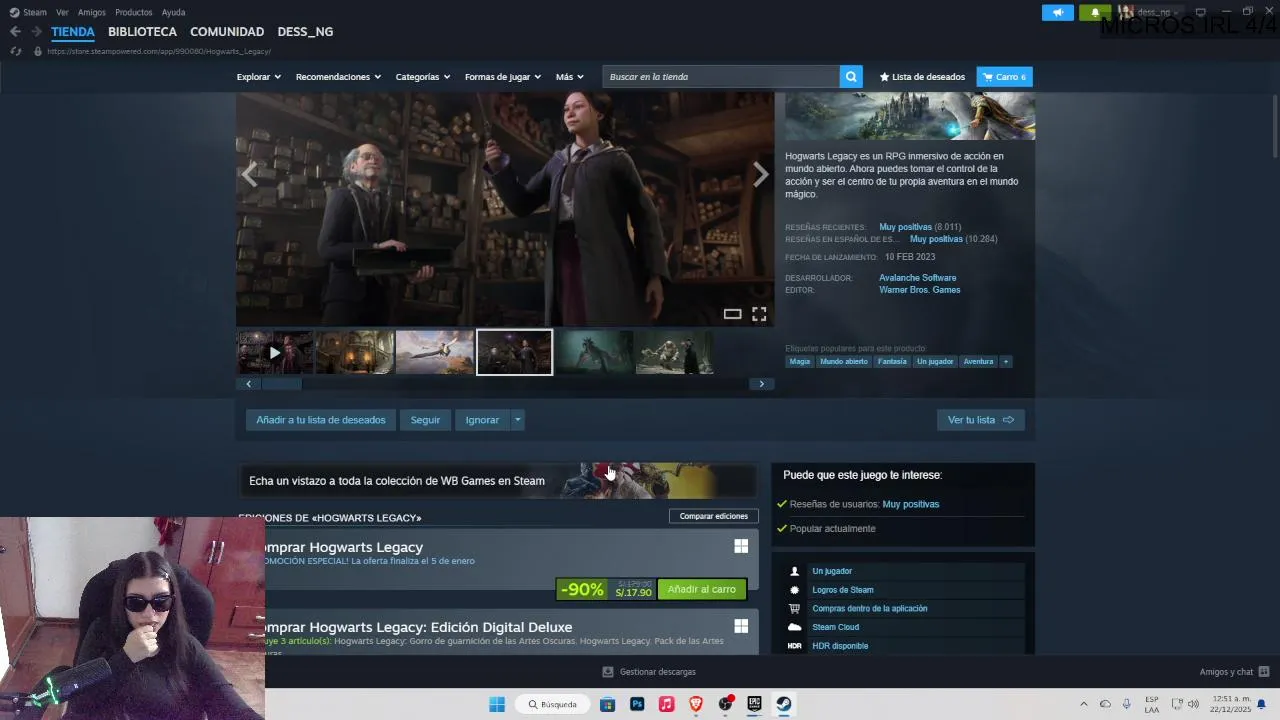Switch to the BIBLIOTECA tab

click(142, 32)
